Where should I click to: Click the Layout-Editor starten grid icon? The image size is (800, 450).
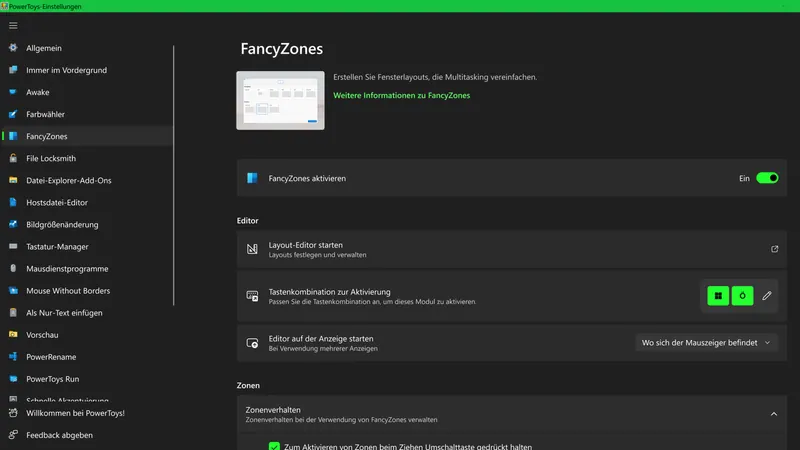click(252, 249)
